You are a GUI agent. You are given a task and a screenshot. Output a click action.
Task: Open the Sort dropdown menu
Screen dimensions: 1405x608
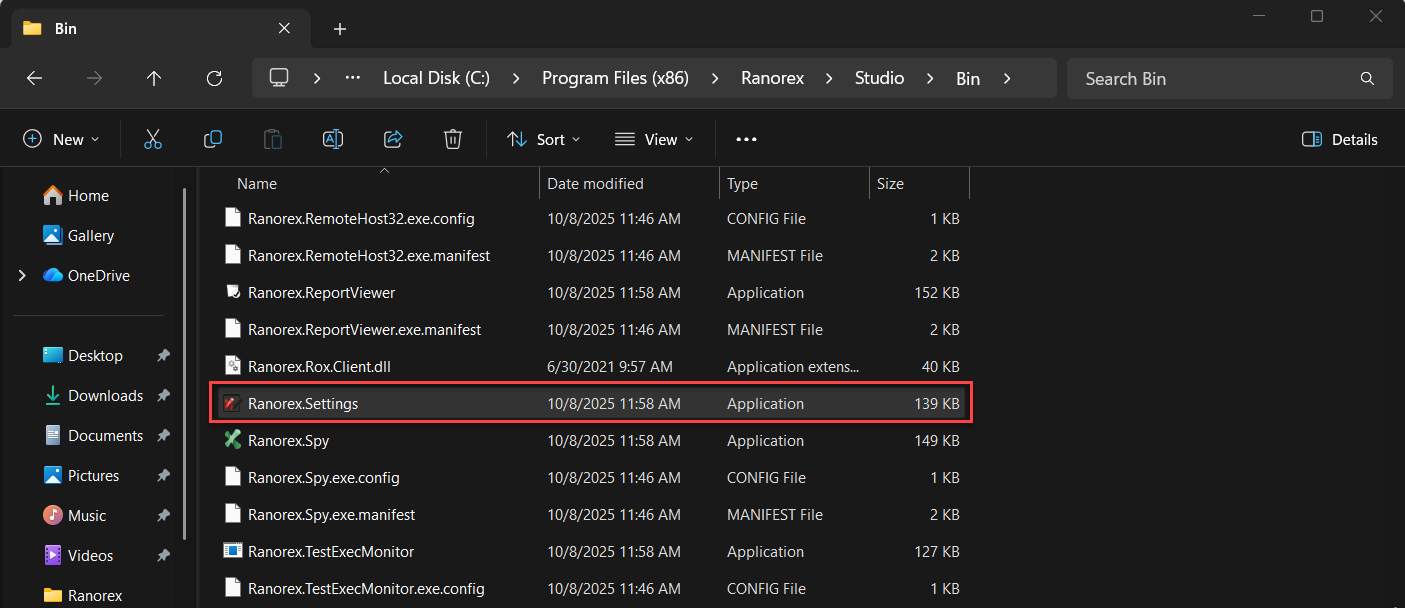click(544, 140)
